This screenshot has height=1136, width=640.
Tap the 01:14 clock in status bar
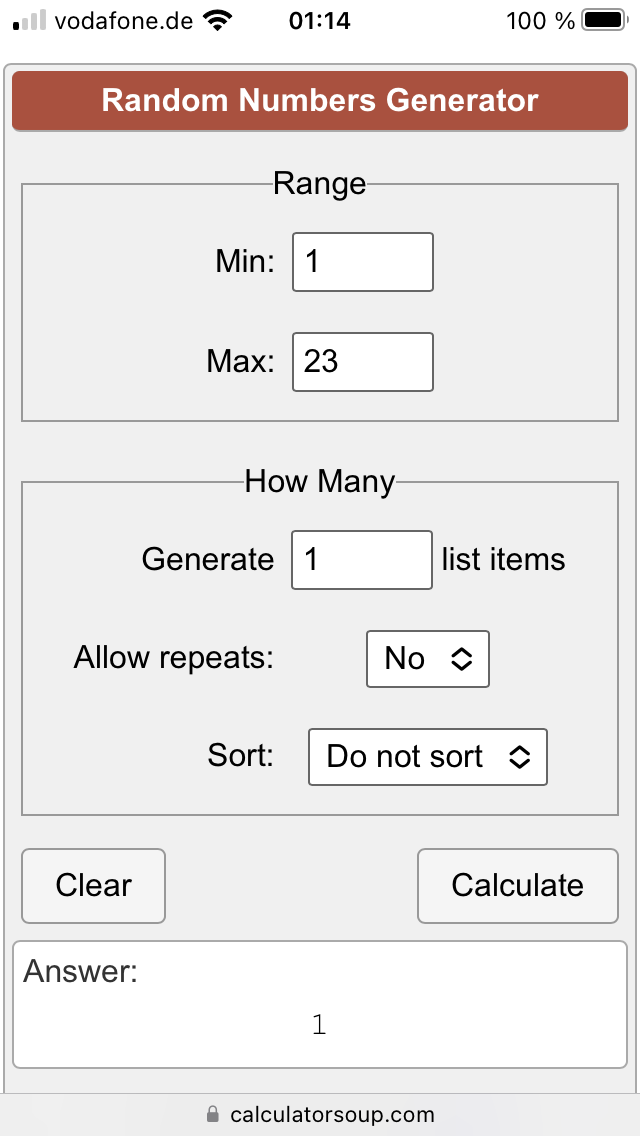(319, 21)
